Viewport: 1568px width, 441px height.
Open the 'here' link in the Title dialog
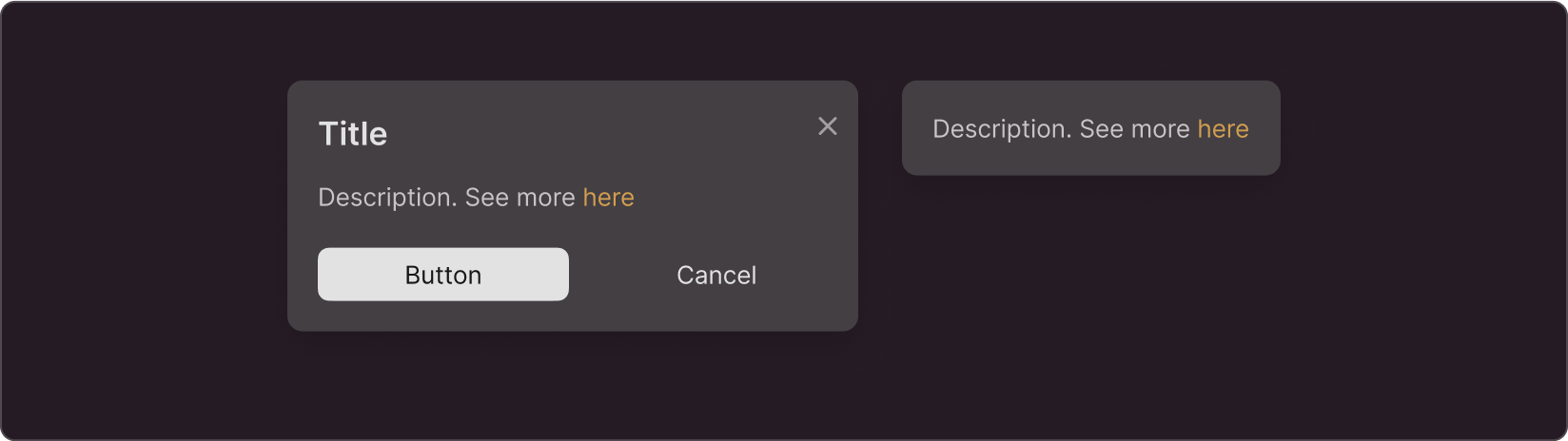tap(609, 198)
